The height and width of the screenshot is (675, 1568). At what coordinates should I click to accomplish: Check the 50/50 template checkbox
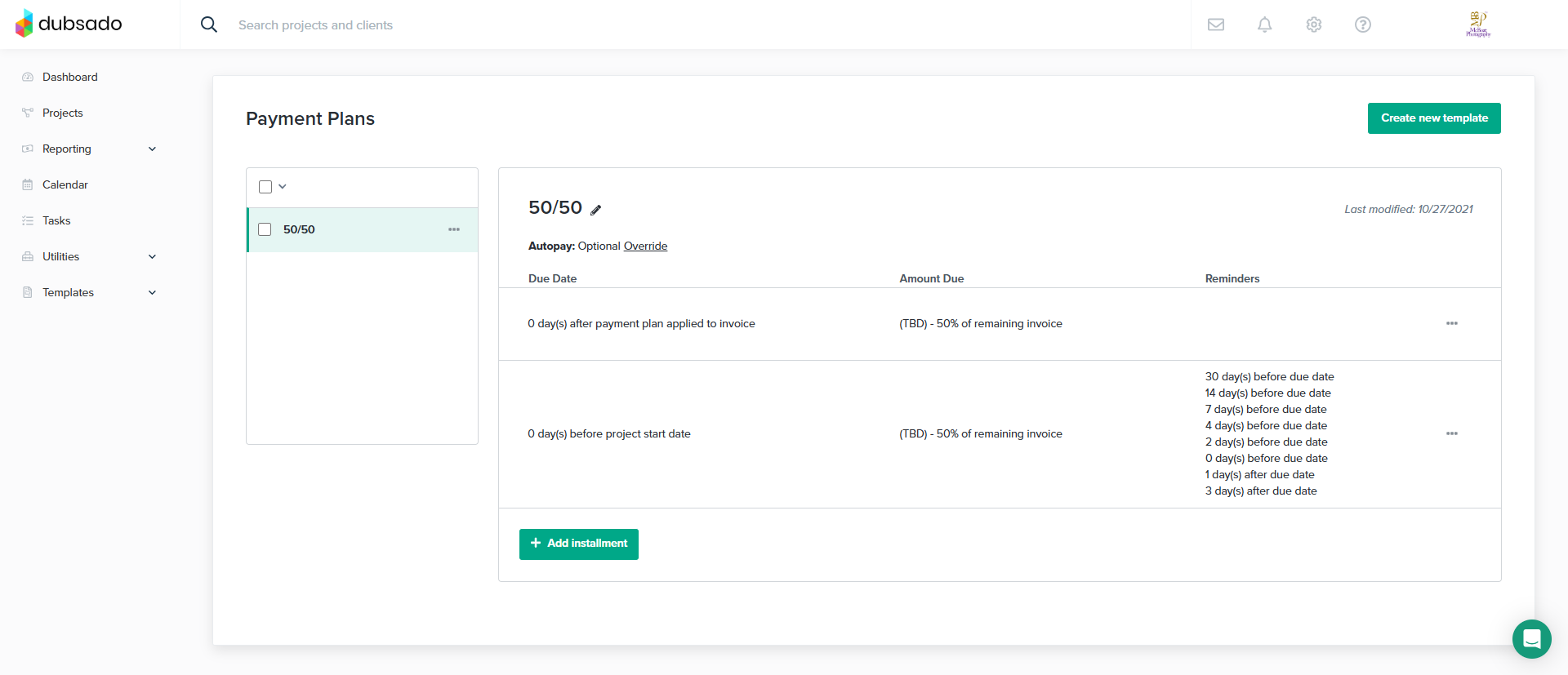265,229
